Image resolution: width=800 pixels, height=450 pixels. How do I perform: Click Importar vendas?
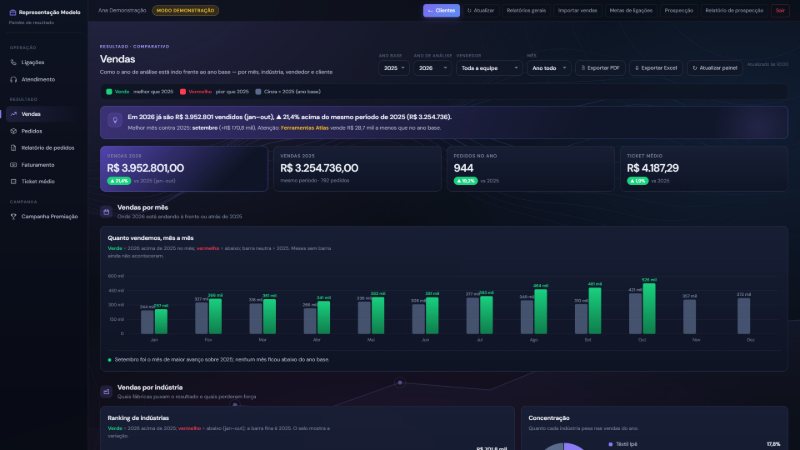[577, 11]
